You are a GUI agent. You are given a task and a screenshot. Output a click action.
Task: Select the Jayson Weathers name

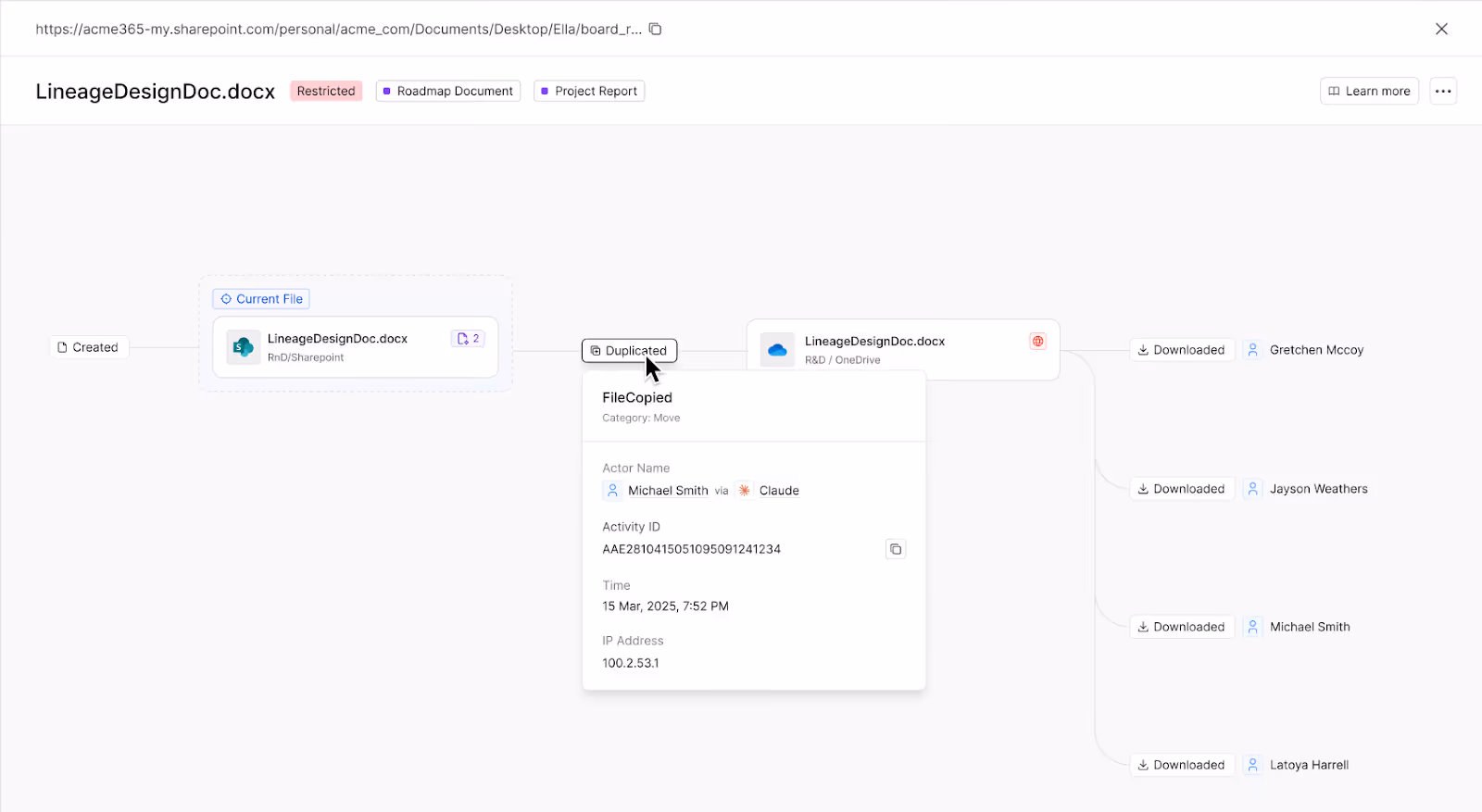1318,489
